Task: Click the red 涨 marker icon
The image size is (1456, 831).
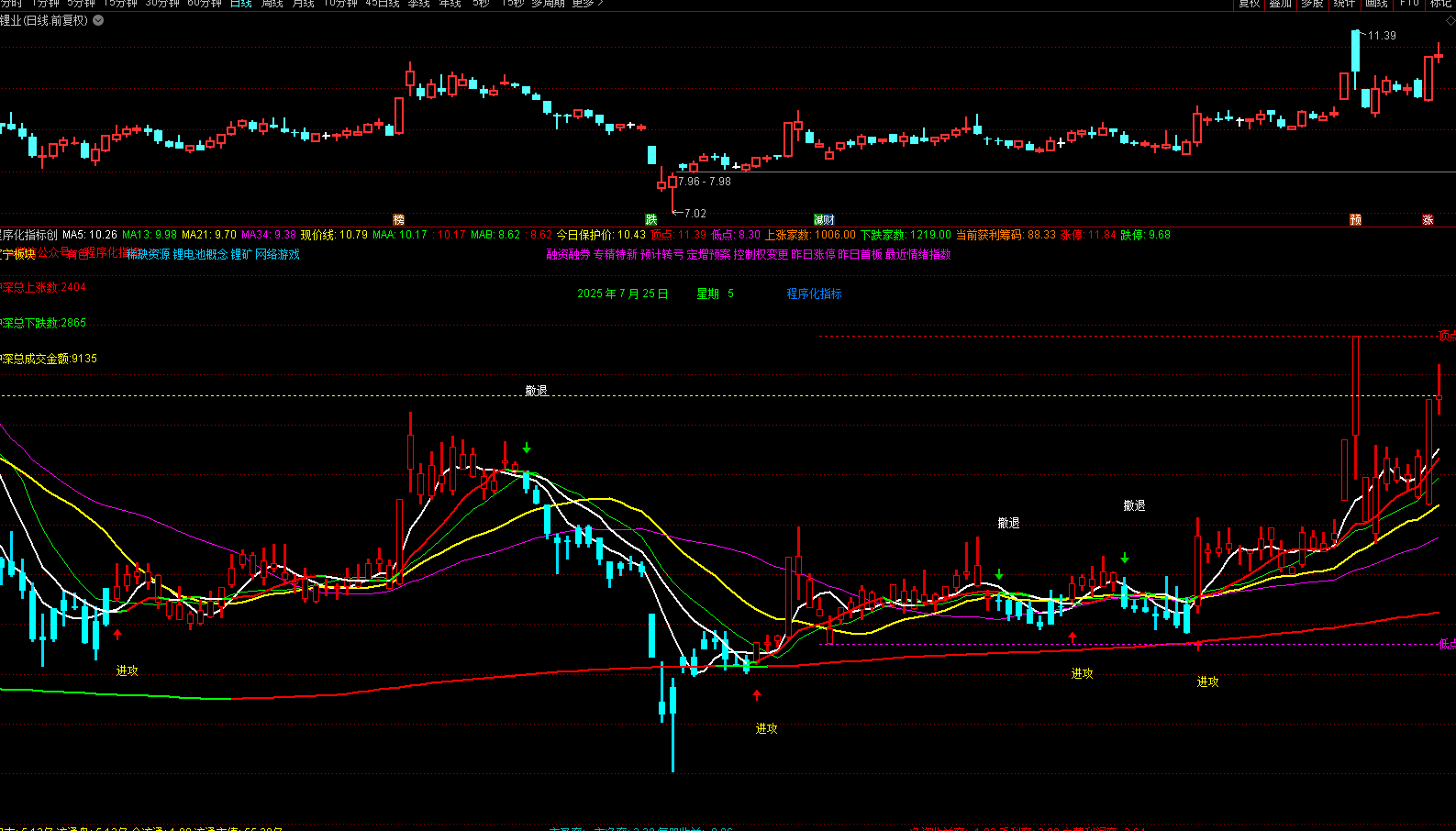Action: point(1428,220)
